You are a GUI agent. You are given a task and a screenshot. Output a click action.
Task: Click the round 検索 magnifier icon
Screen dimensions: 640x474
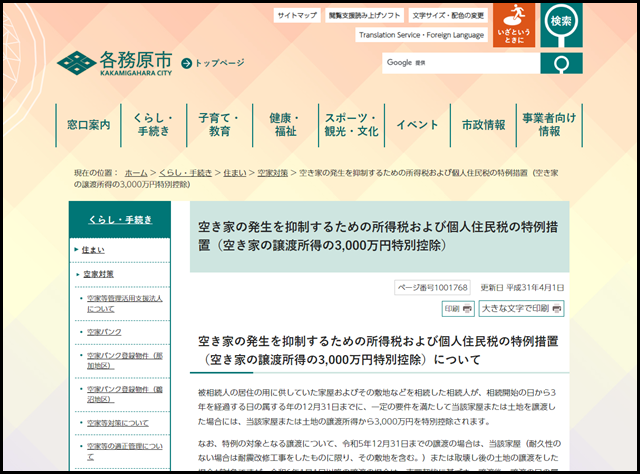[561, 25]
